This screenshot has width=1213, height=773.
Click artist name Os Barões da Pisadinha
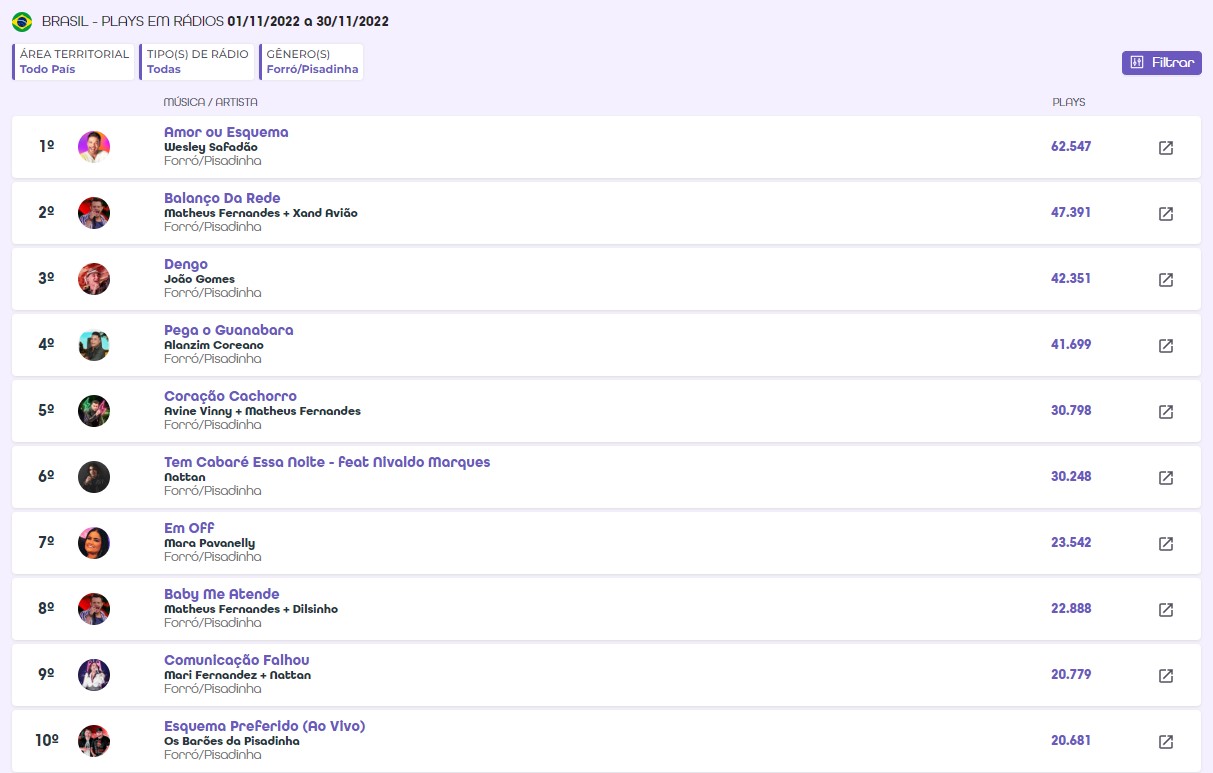(232, 741)
